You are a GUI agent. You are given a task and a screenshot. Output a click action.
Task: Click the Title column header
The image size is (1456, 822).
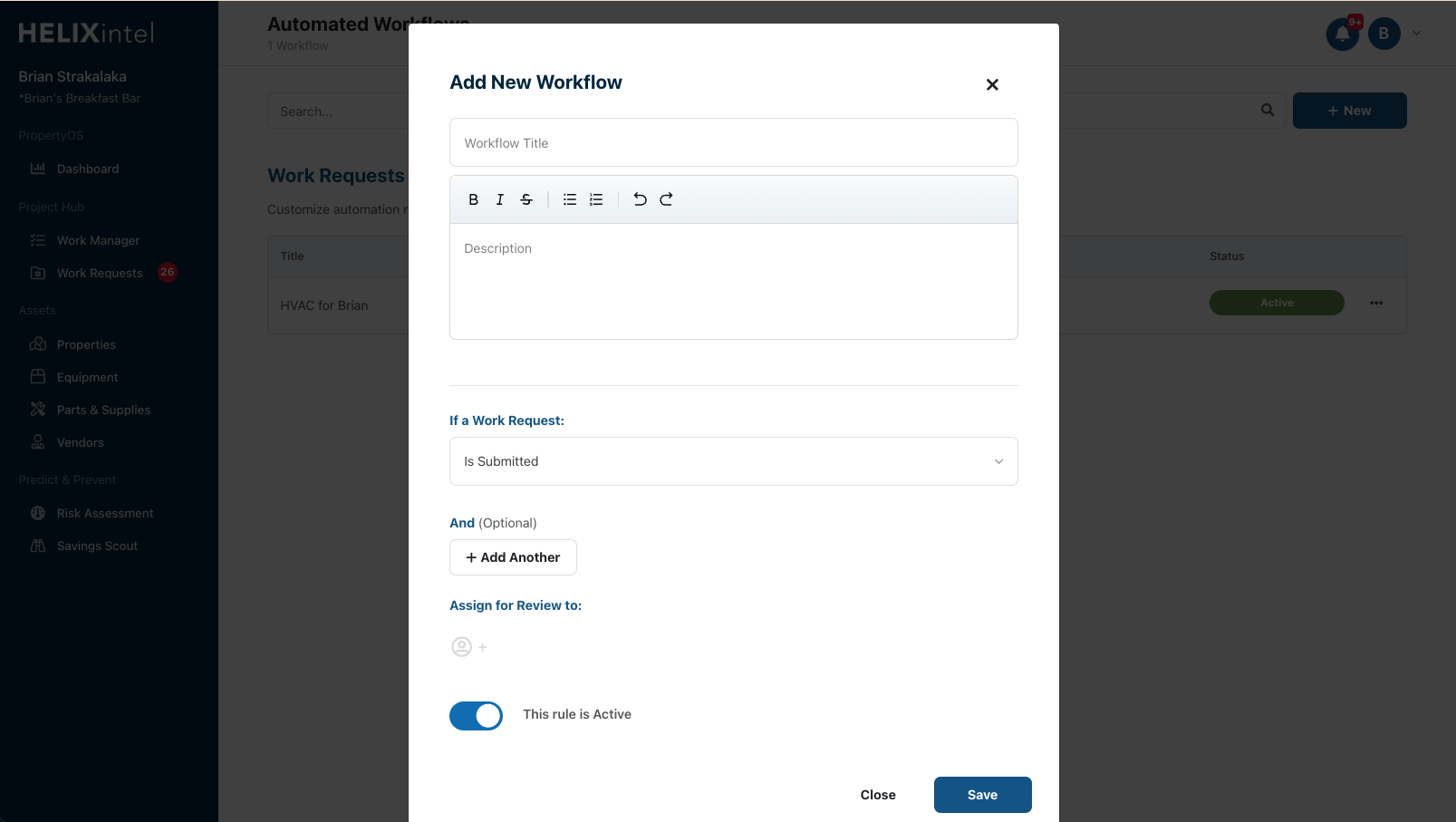click(292, 256)
